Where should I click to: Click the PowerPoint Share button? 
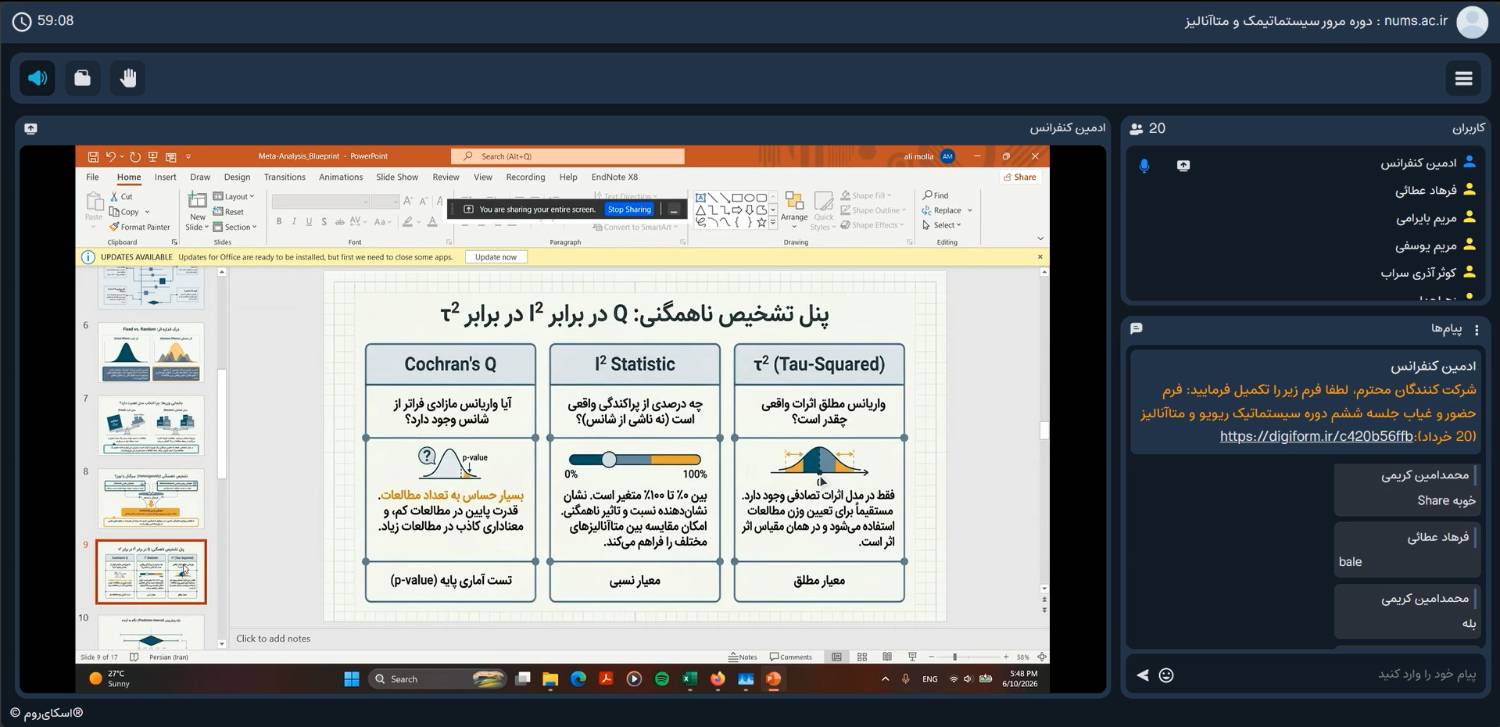tap(1020, 177)
